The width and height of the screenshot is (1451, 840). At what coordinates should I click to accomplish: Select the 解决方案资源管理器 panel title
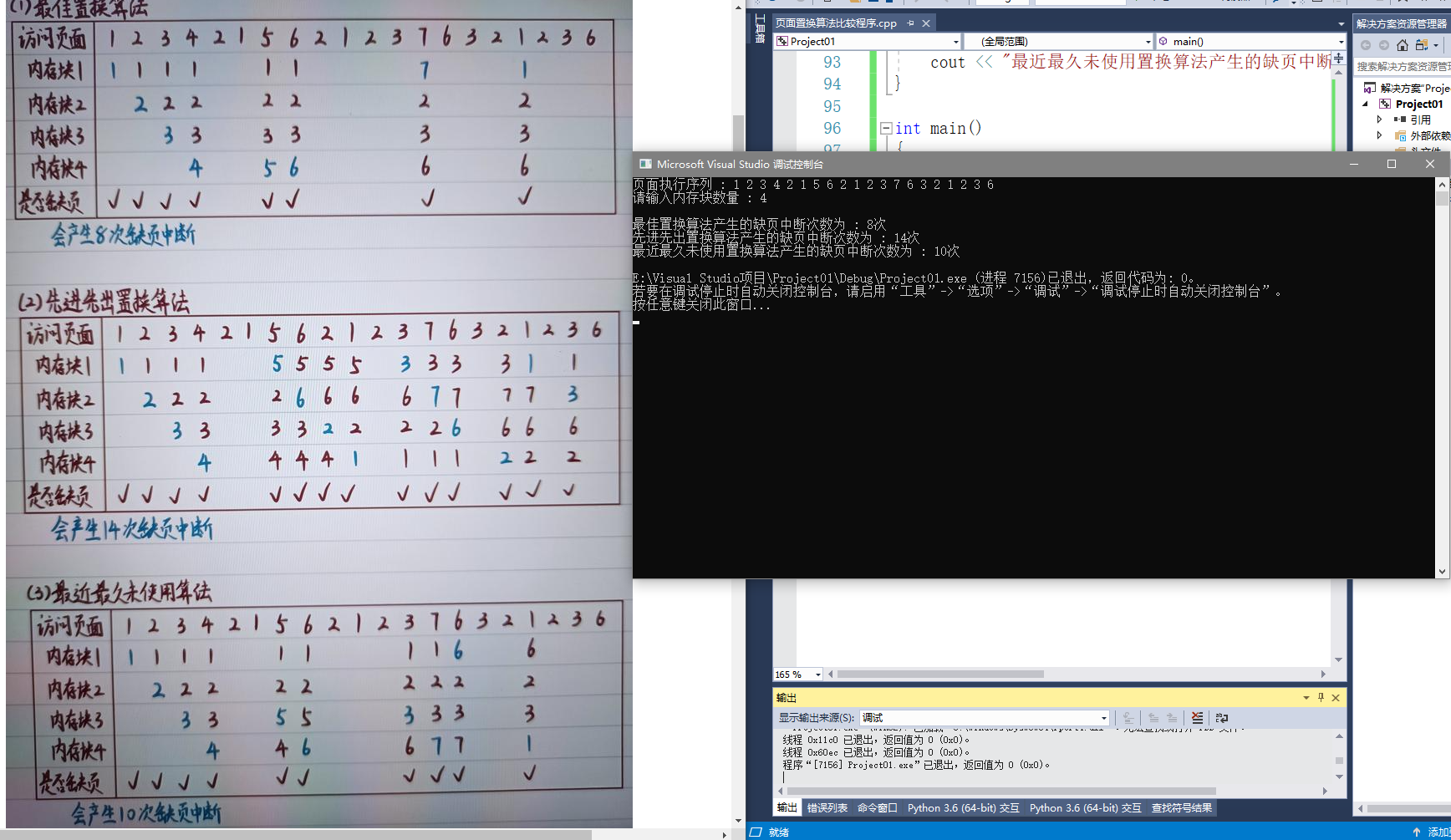[1401, 23]
